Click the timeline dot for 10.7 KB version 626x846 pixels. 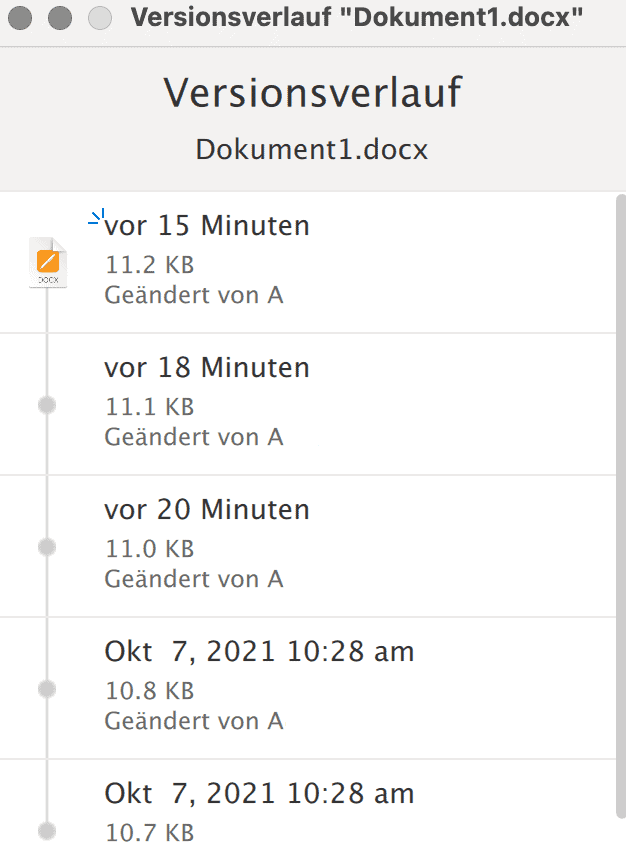click(x=47, y=830)
